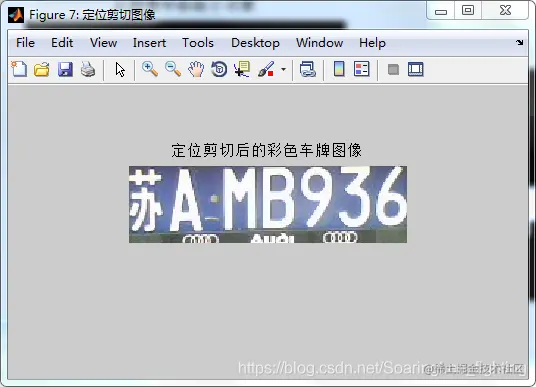The height and width of the screenshot is (387, 536).
Task: Activate the Zoom In magnifier tool
Action: [150, 69]
